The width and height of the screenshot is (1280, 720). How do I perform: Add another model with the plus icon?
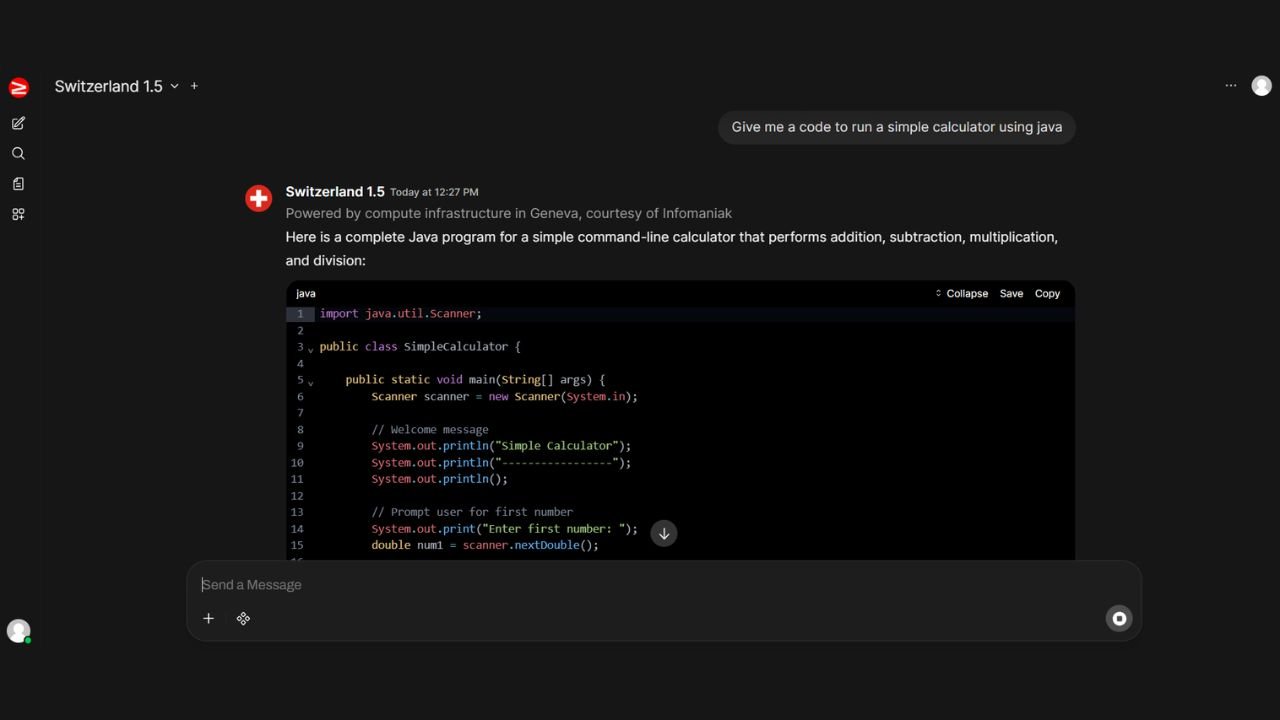(194, 86)
